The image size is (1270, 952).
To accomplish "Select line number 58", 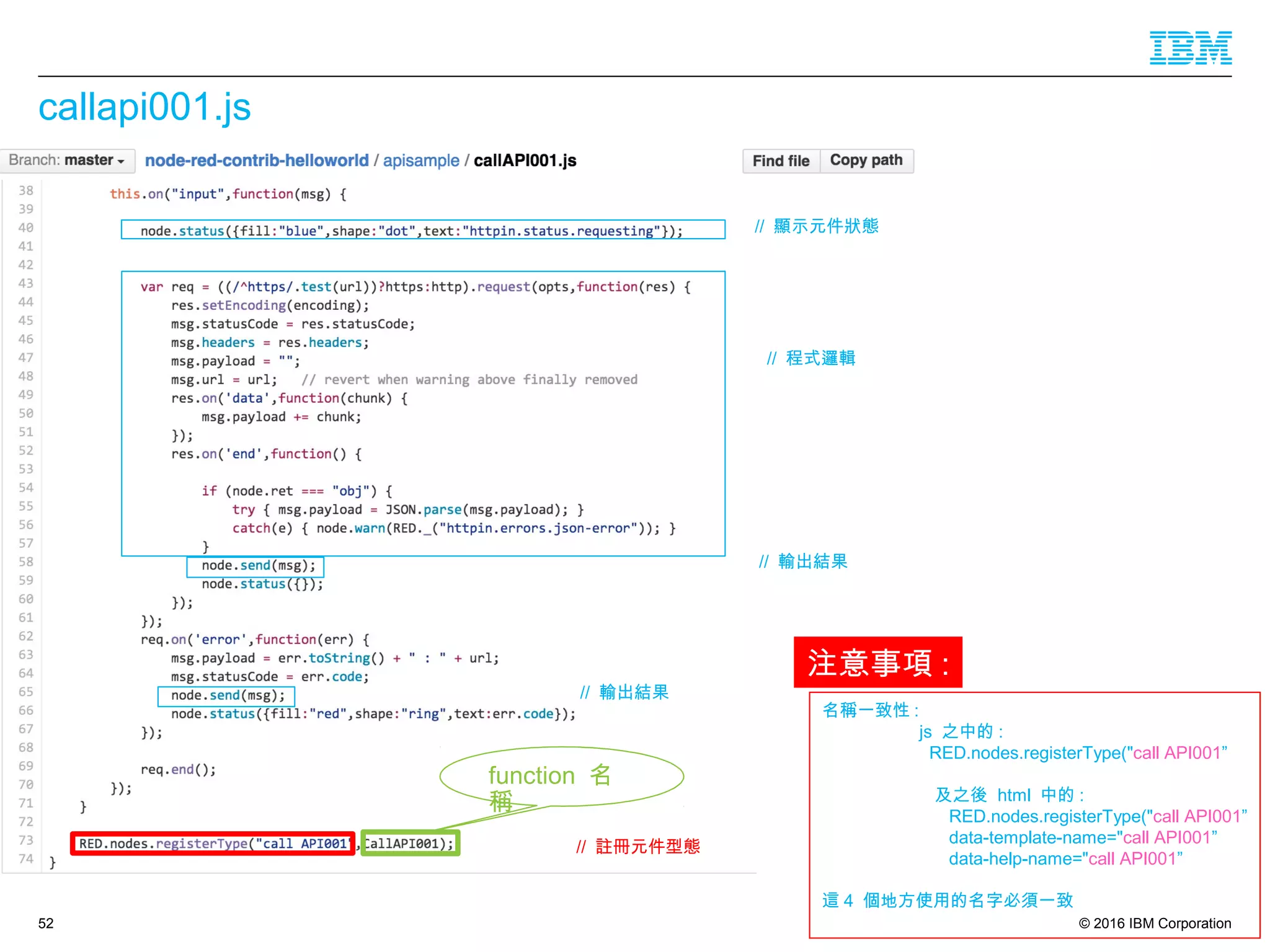I will coord(25,562).
